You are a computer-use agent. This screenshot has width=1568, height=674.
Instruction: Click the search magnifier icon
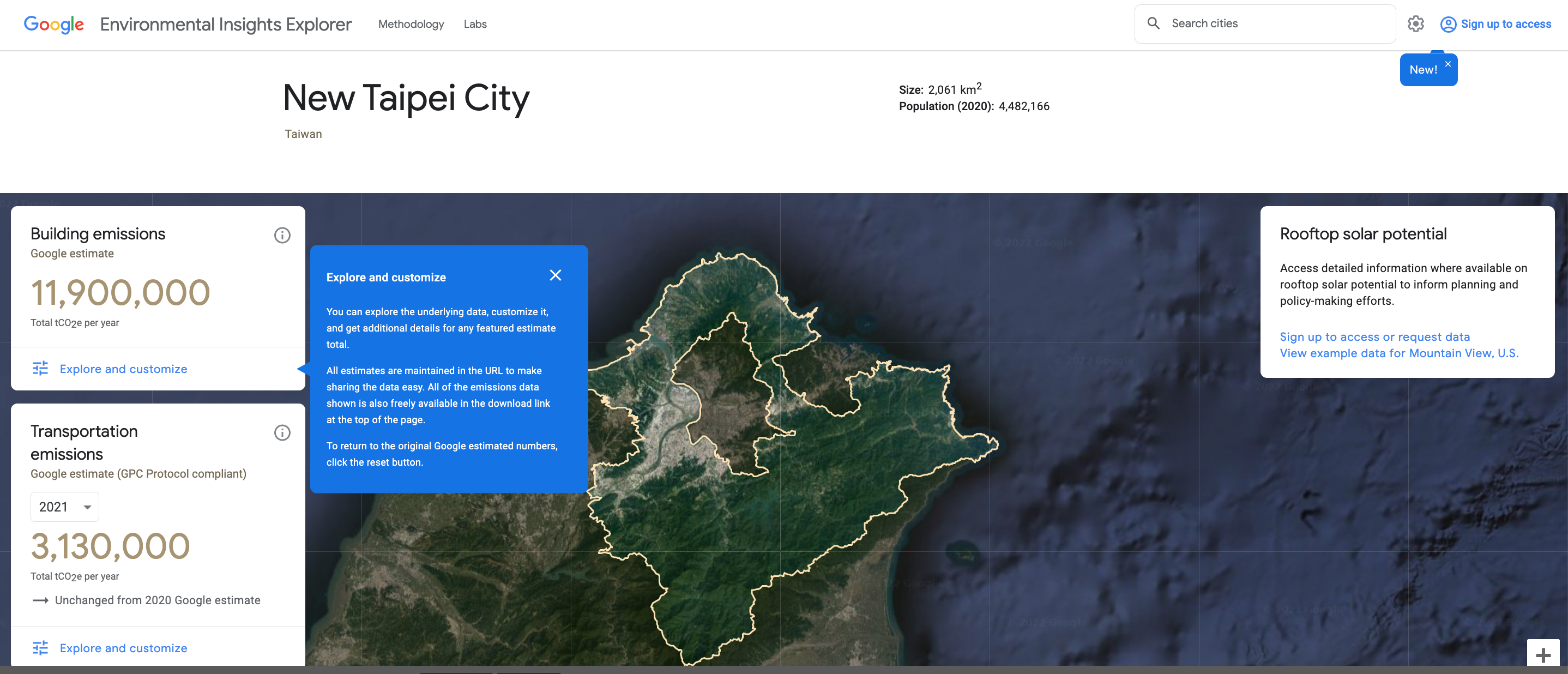pos(1153,24)
